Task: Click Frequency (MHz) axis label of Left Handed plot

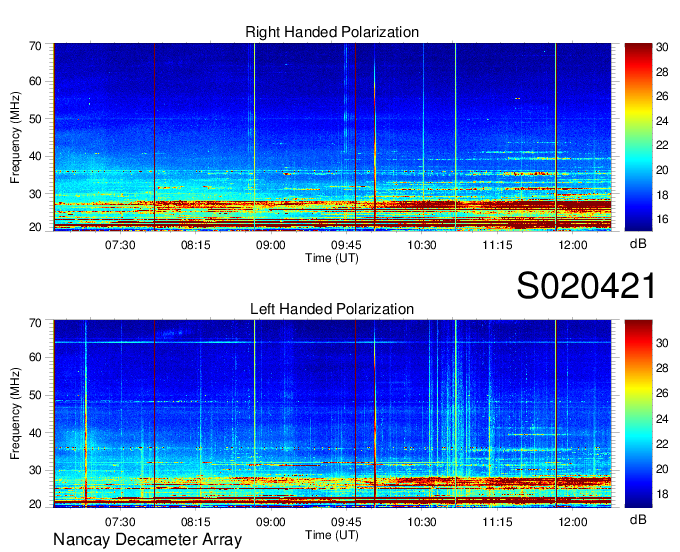Action: click(x=15, y=414)
